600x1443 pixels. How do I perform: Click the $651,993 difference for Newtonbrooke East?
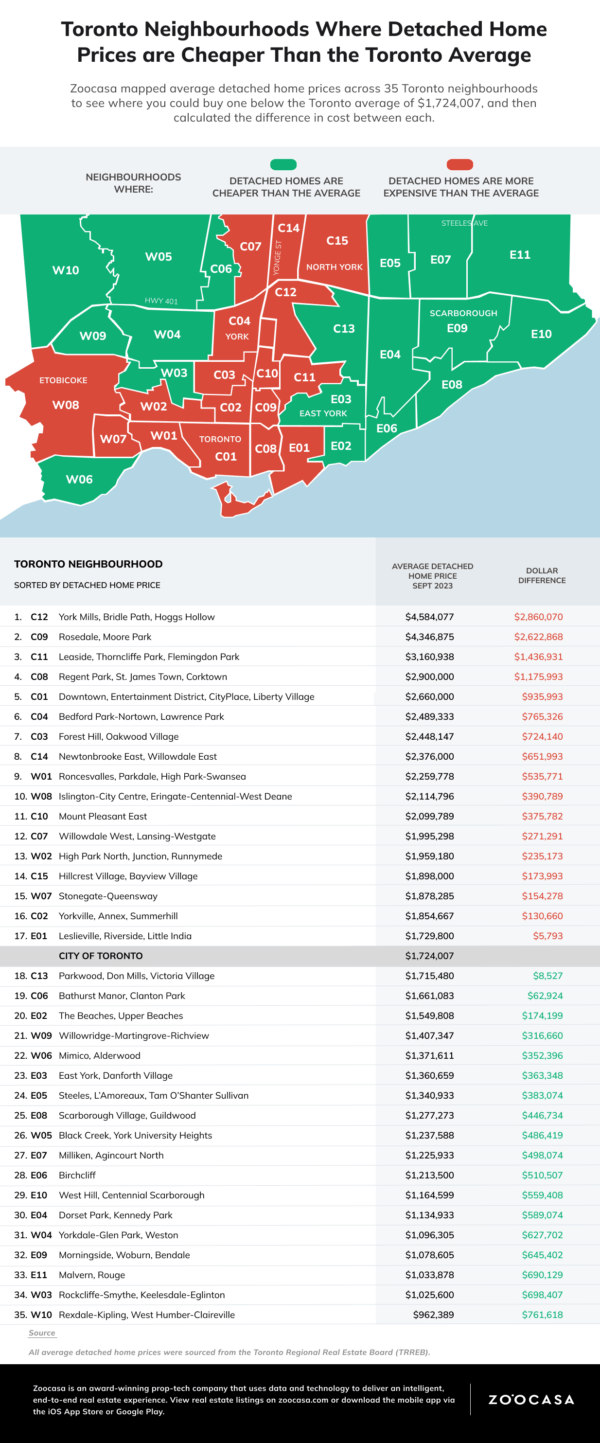pyautogui.click(x=544, y=757)
